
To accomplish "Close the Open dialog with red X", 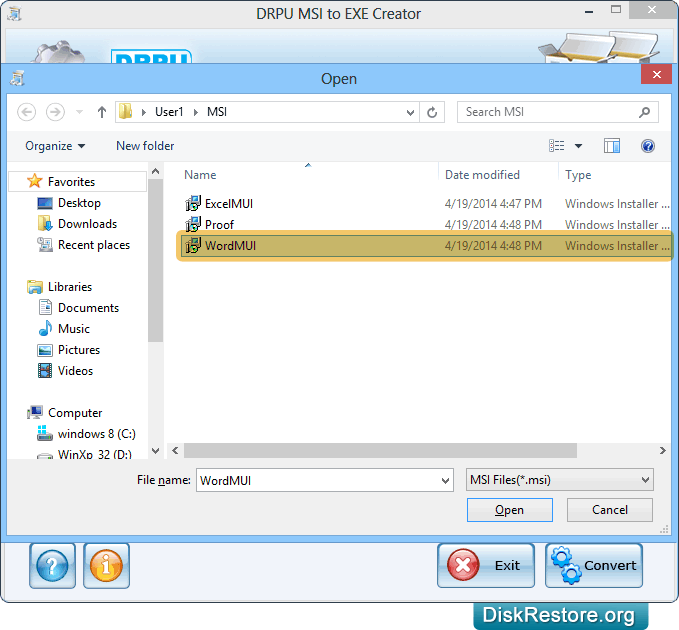I will (x=656, y=74).
